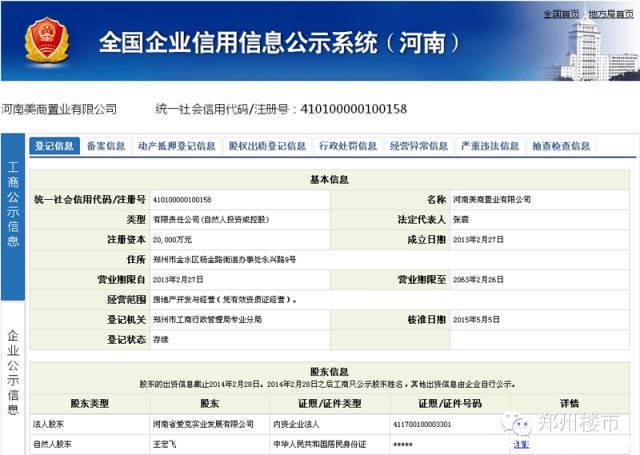The width and height of the screenshot is (640, 455).
Task: Click the 股东 column header
Action: click(x=209, y=404)
